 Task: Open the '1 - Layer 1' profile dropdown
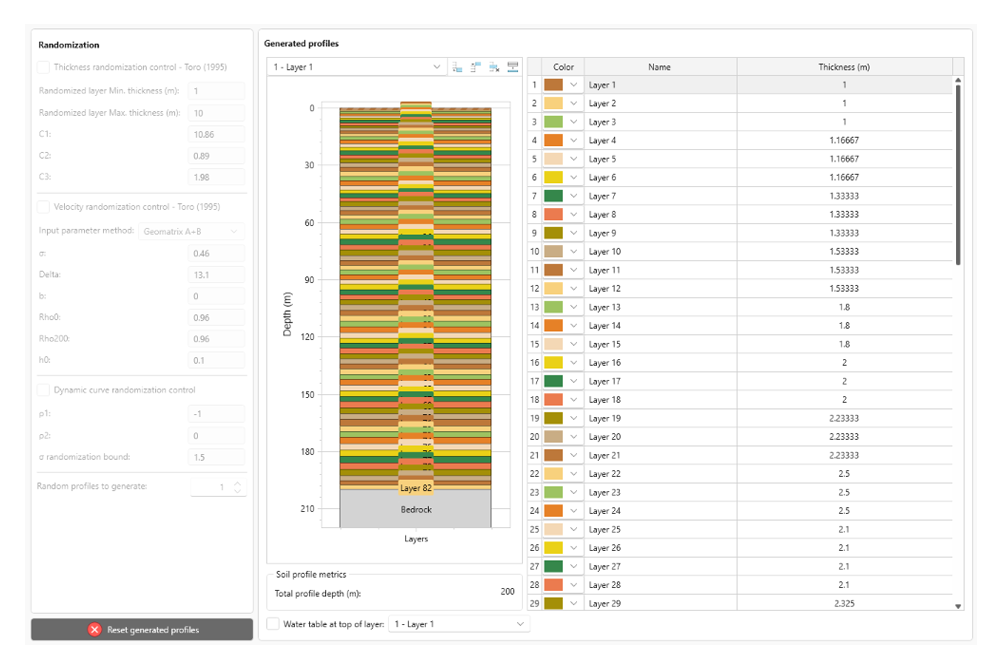coord(357,67)
